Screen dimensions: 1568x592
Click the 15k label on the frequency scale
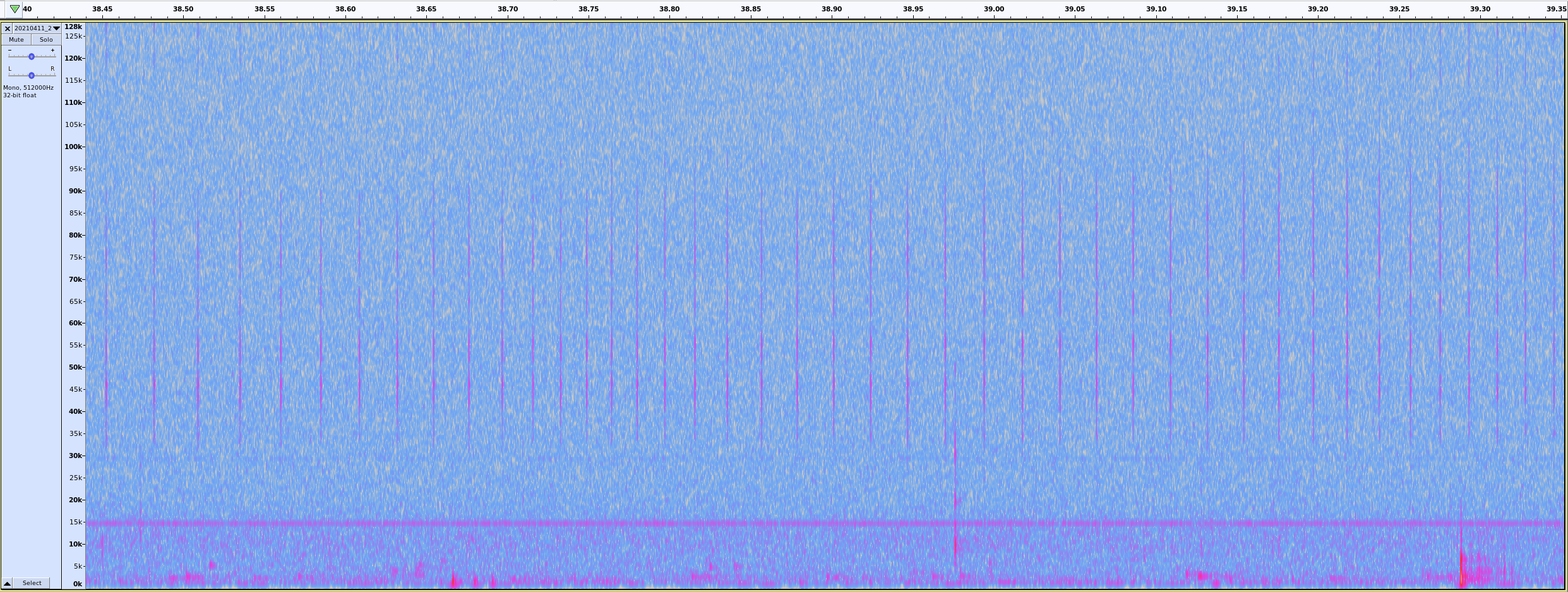click(x=75, y=522)
